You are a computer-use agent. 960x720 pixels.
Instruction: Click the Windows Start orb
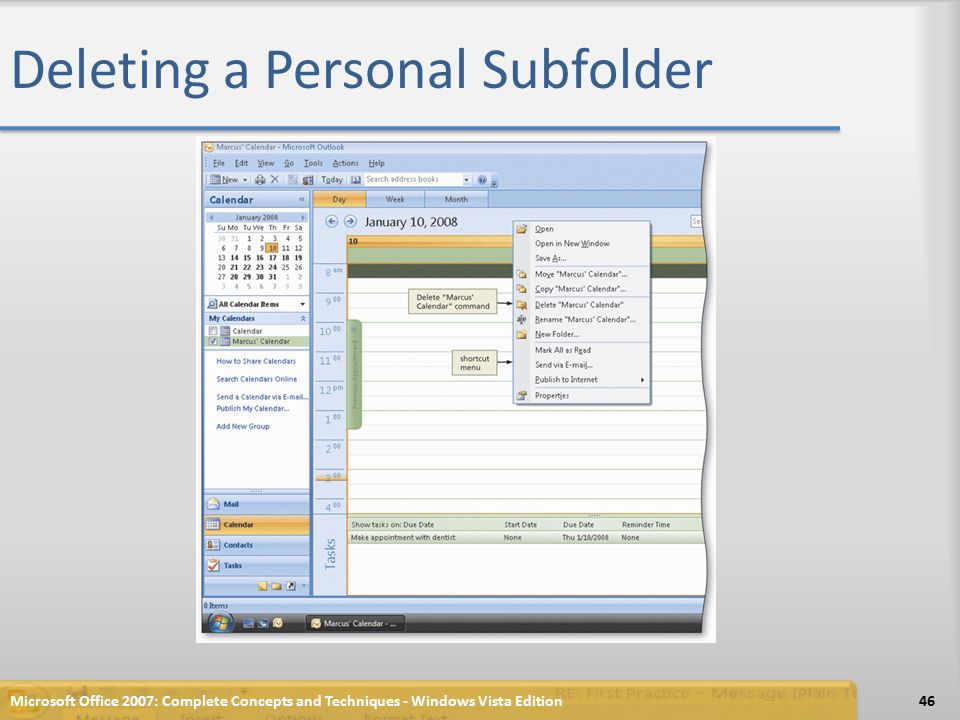point(220,623)
